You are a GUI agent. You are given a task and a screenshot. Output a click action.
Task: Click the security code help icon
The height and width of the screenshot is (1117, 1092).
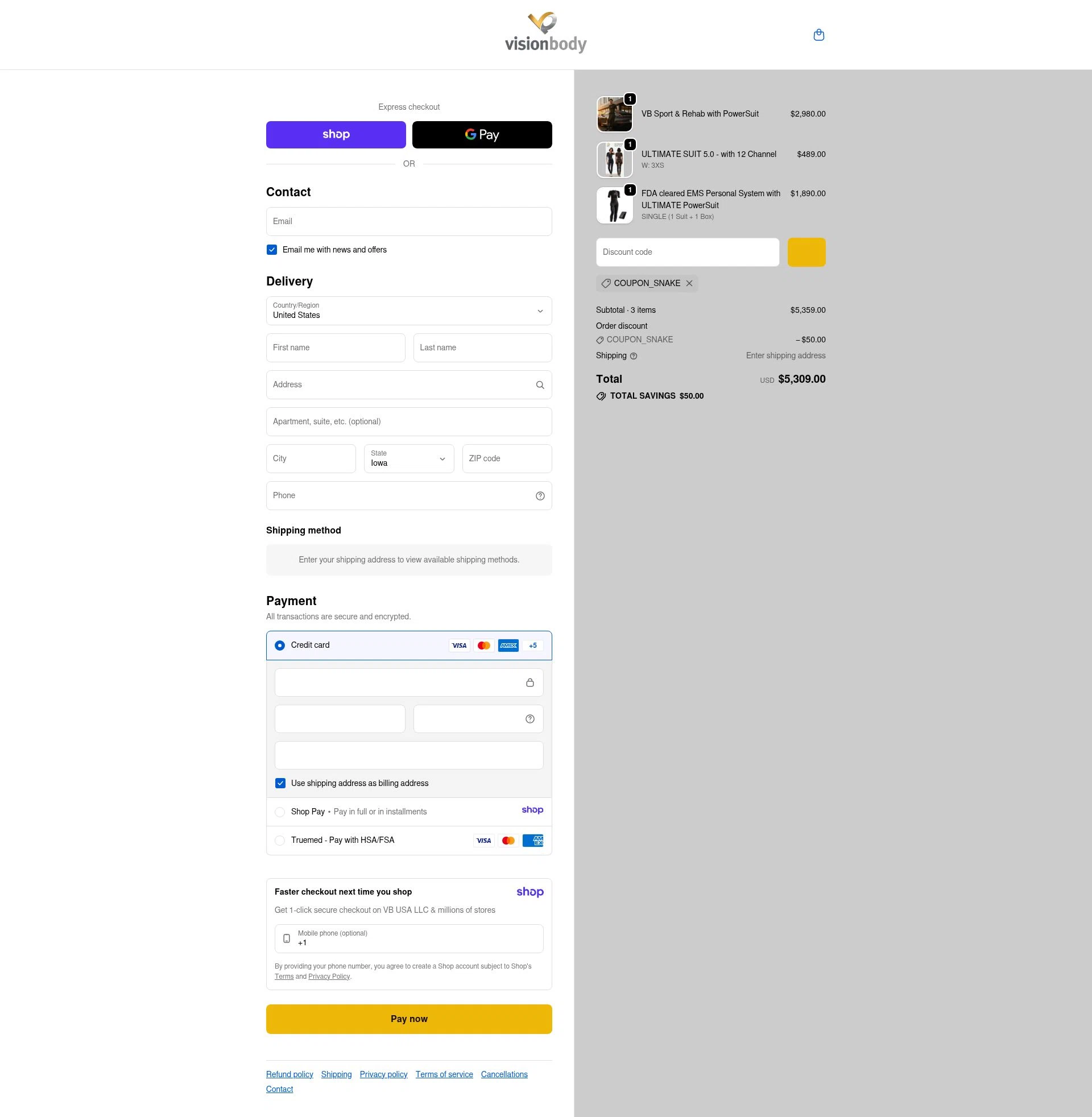(x=529, y=718)
